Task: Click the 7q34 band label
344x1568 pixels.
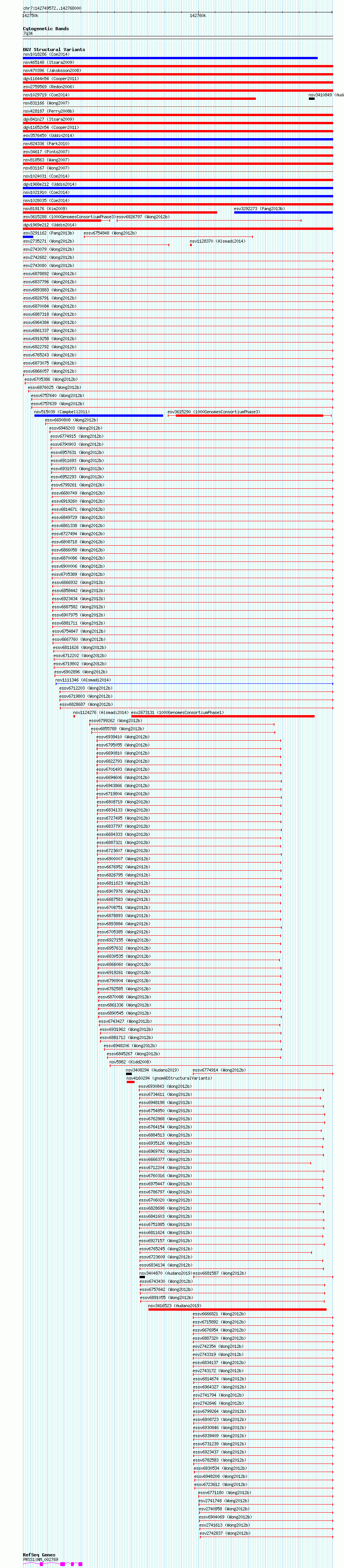Action: [x=28, y=34]
